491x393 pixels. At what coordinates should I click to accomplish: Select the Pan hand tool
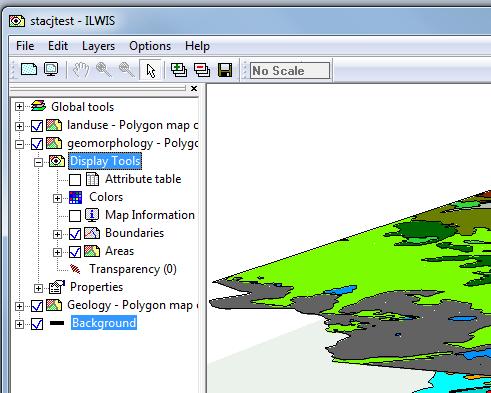click(x=81, y=70)
